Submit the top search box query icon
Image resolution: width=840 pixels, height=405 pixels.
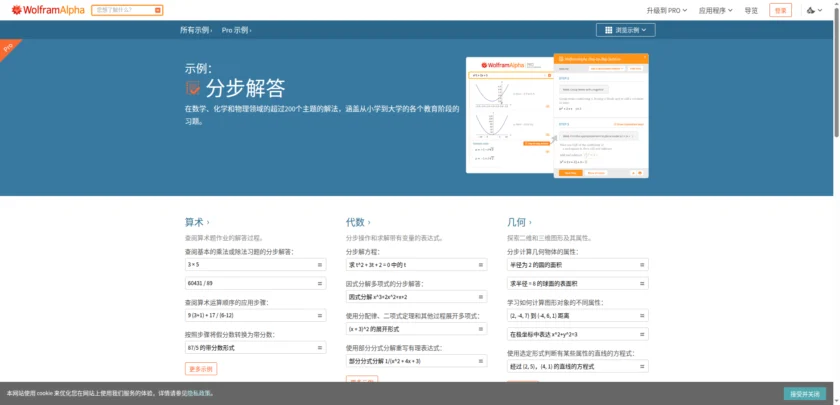coord(158,10)
